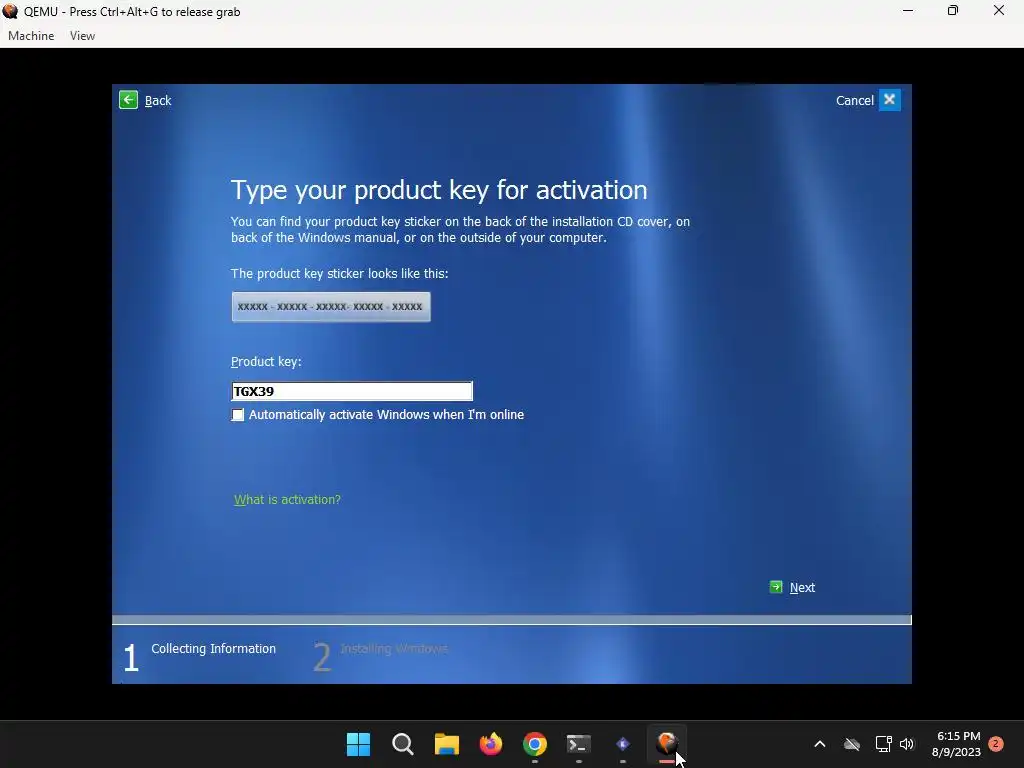Open Google Chrome from the taskbar
Image resolution: width=1024 pixels, height=768 pixels.
point(535,744)
